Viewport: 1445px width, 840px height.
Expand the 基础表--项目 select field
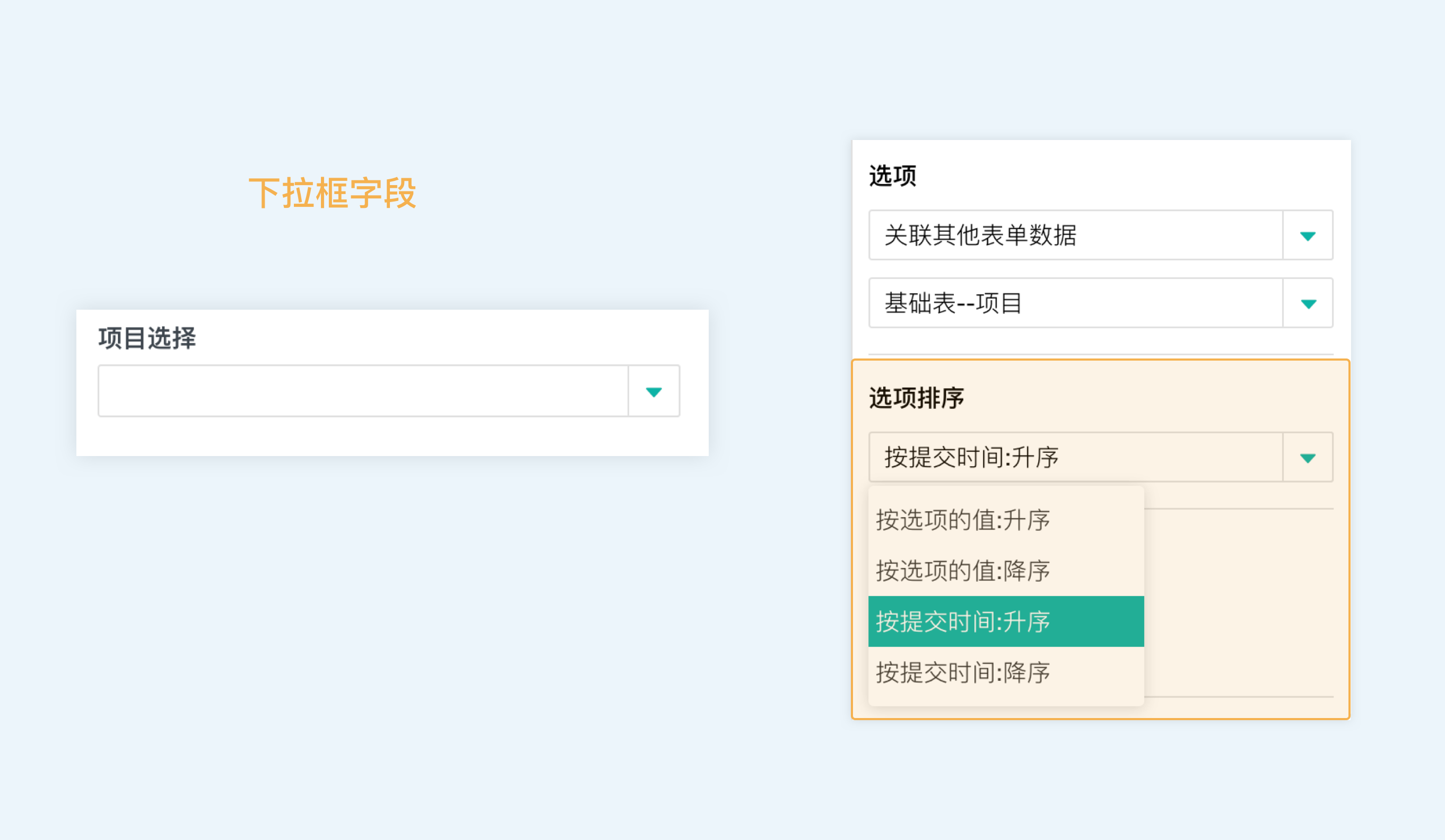pyautogui.click(x=1075, y=303)
